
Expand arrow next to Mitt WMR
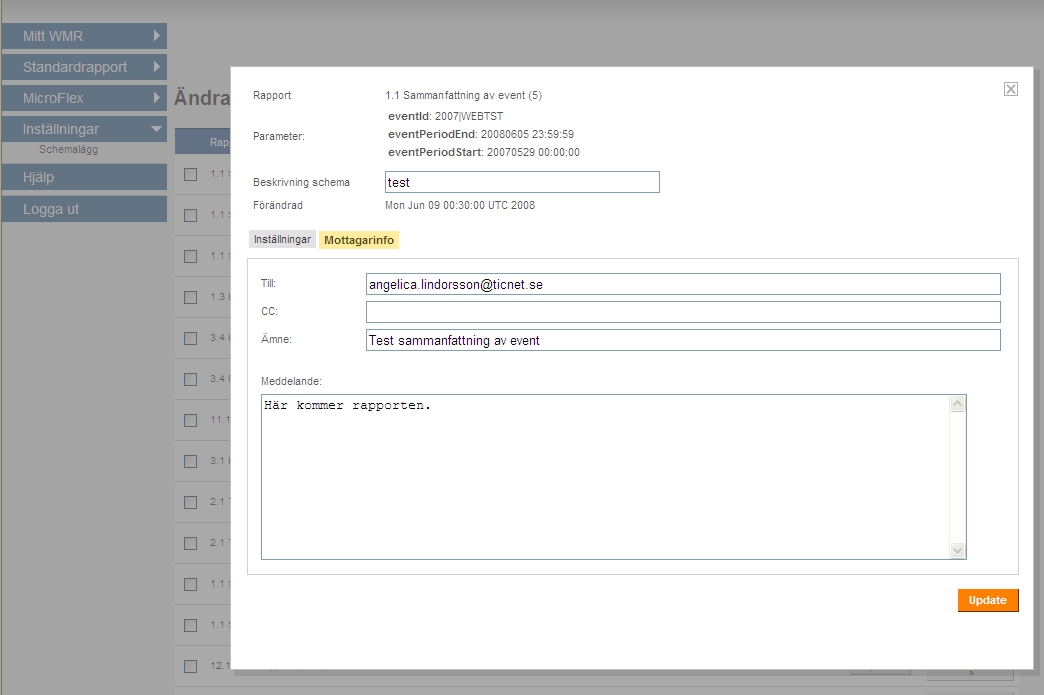(x=156, y=35)
